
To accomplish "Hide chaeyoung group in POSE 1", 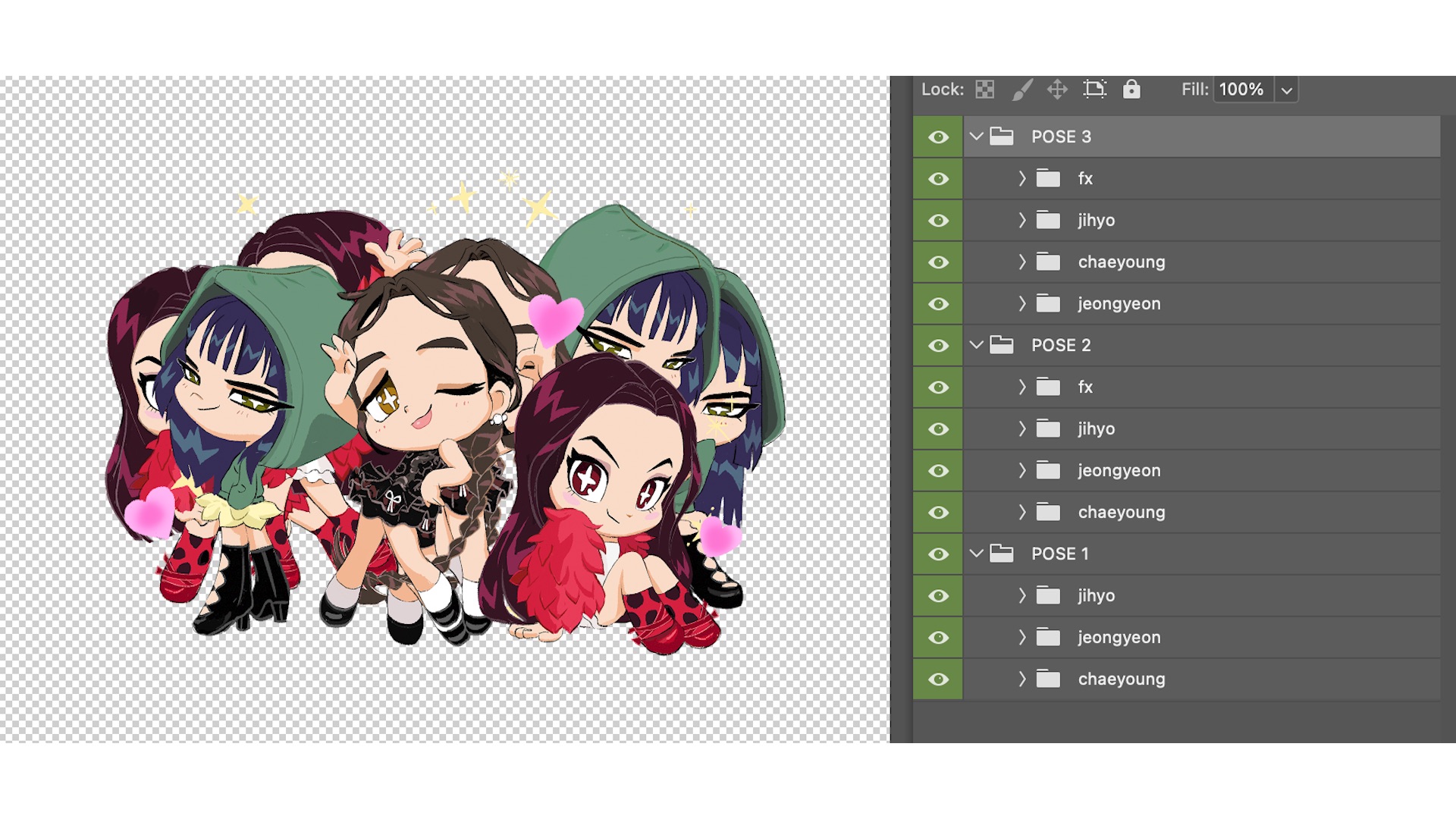I will tap(938, 679).
